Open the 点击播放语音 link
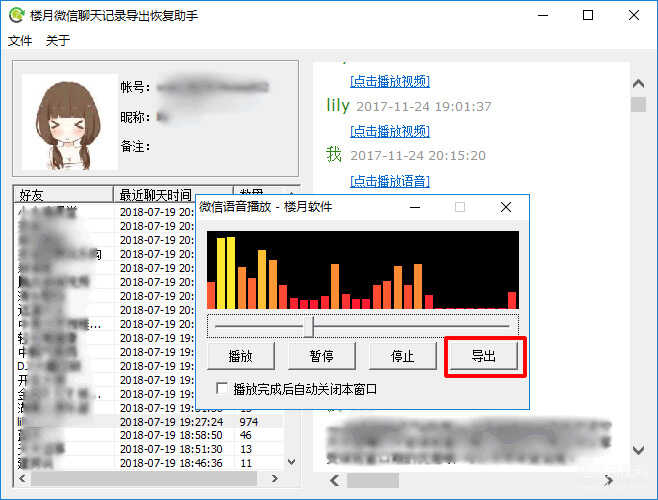658x500 pixels. point(390,181)
